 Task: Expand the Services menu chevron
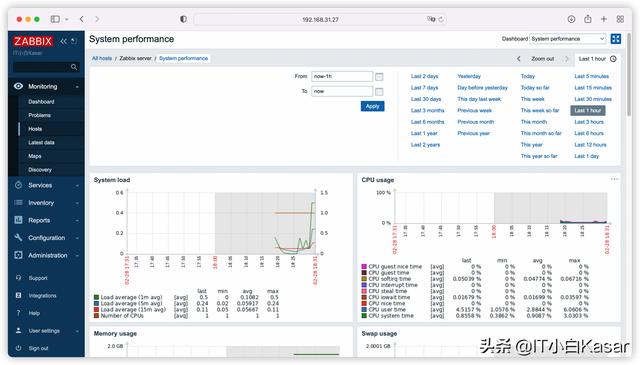[x=77, y=185]
